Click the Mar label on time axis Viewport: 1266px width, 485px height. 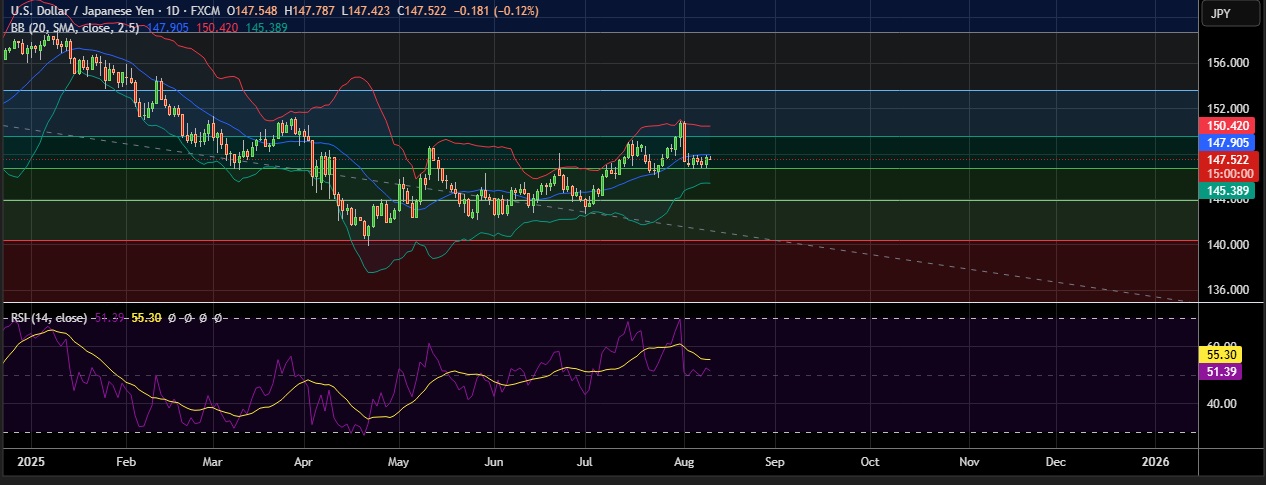[213, 463]
